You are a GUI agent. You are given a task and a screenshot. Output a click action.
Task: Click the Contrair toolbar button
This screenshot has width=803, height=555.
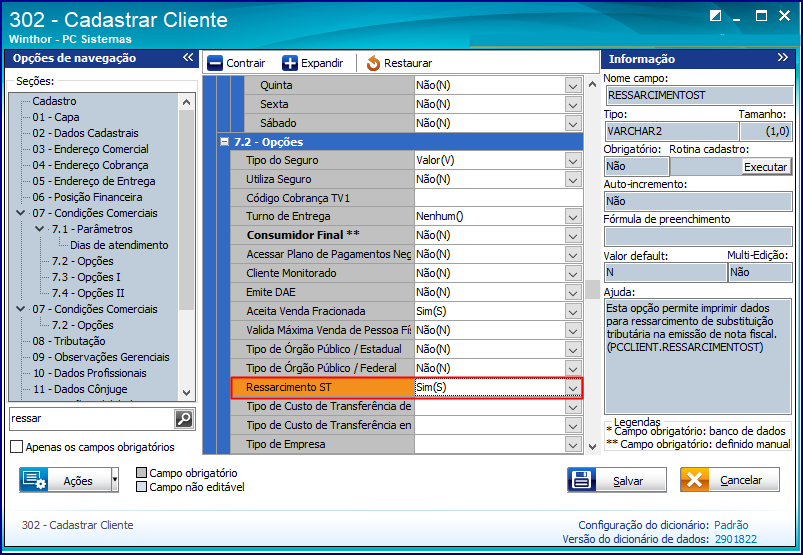236,63
